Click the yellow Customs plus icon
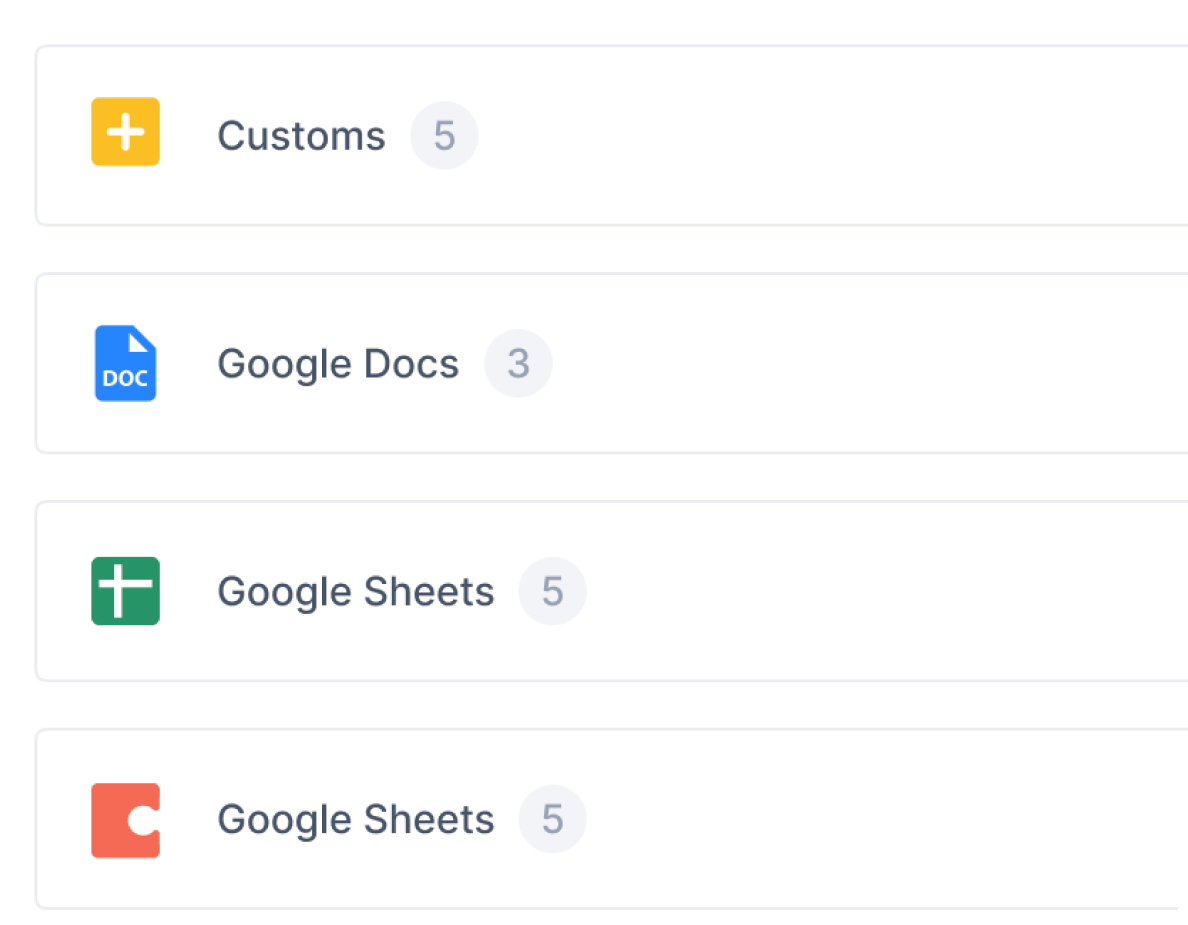Image resolution: width=1188 pixels, height=925 pixels. [x=125, y=131]
